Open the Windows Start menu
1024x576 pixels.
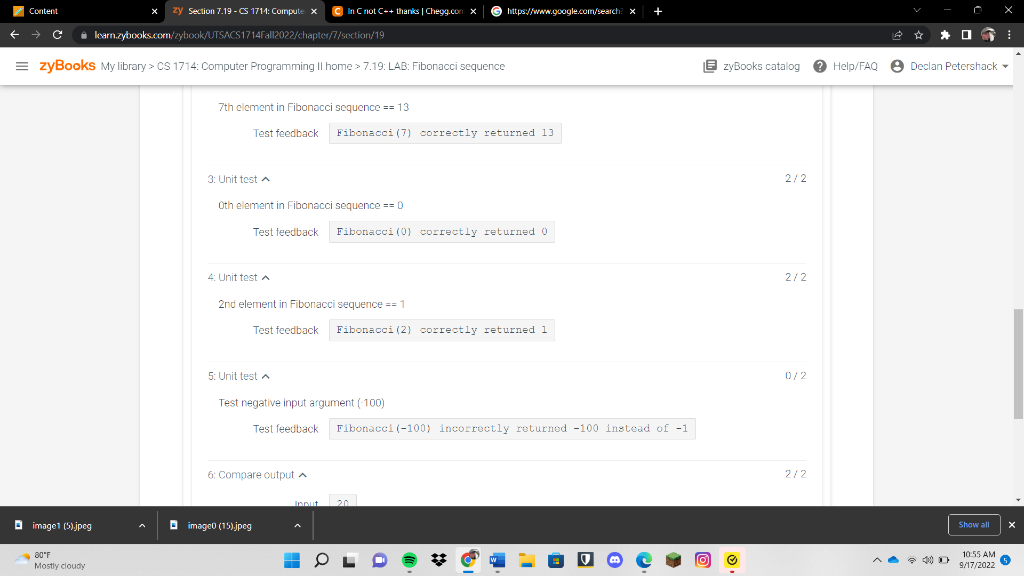click(291, 560)
